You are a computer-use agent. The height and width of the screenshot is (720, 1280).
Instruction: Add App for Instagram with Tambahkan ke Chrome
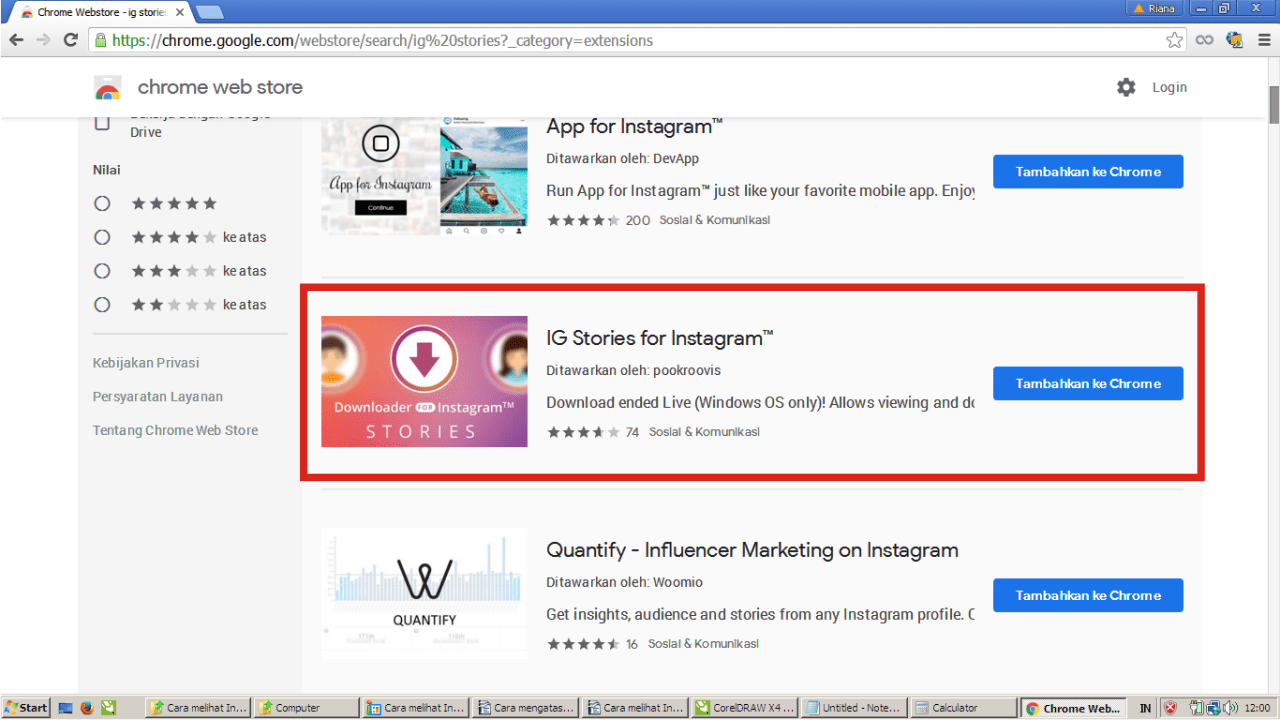point(1088,171)
